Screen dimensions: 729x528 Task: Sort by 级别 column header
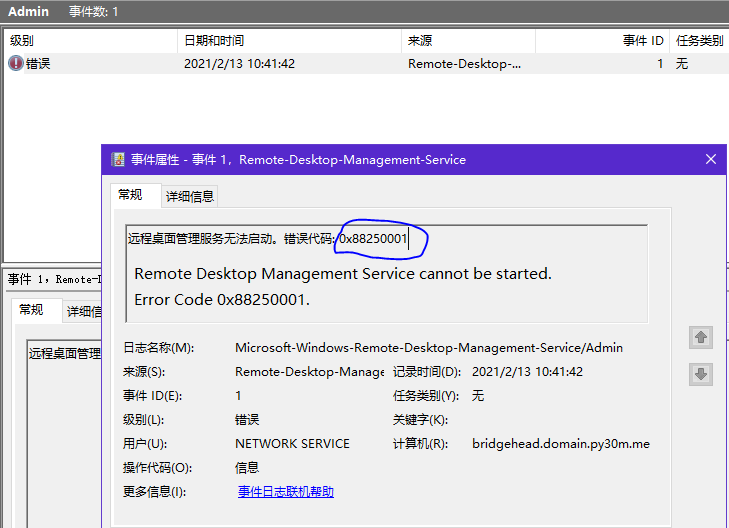(x=90, y=41)
